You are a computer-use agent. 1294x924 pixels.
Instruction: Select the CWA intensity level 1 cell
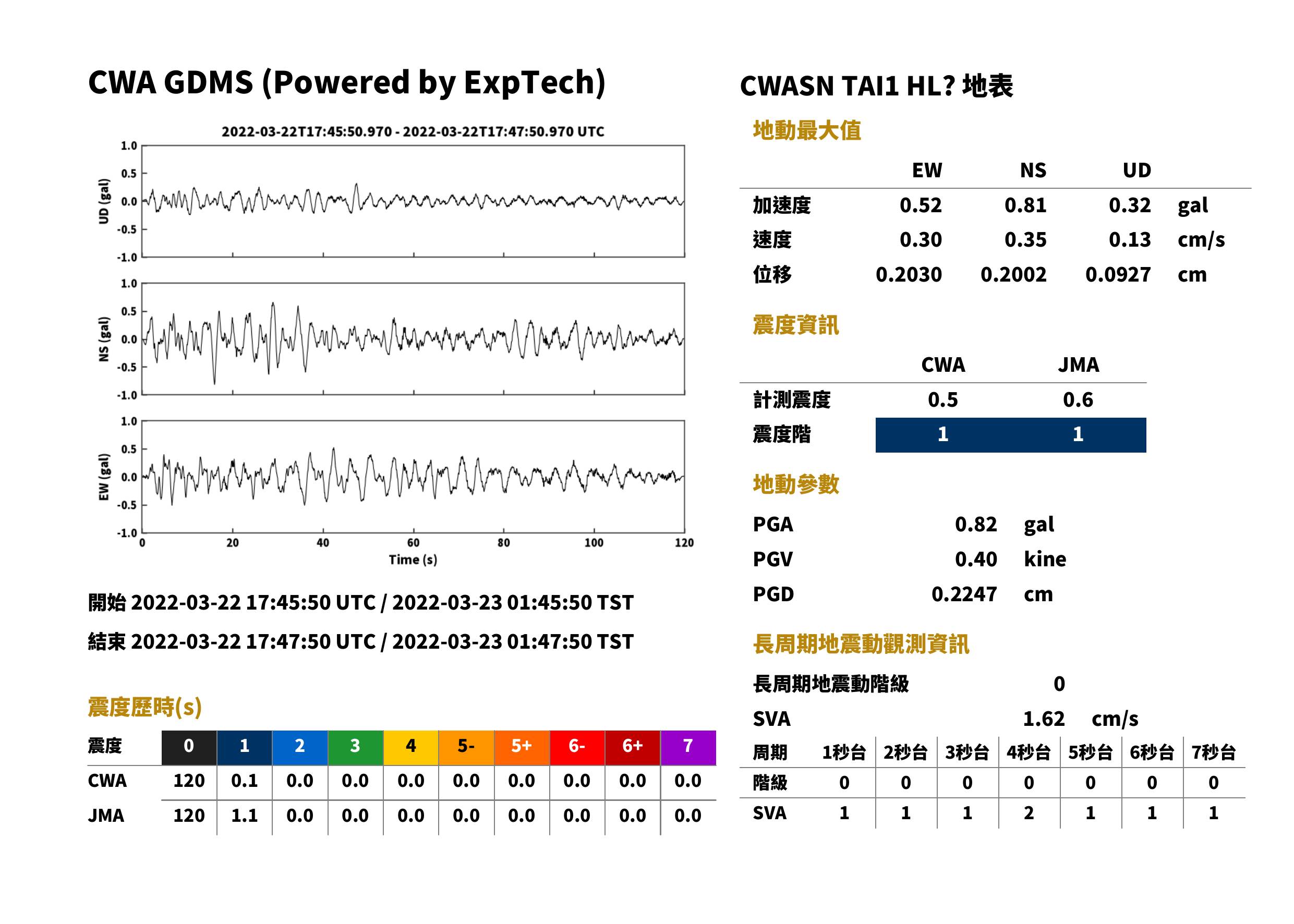coord(943,435)
